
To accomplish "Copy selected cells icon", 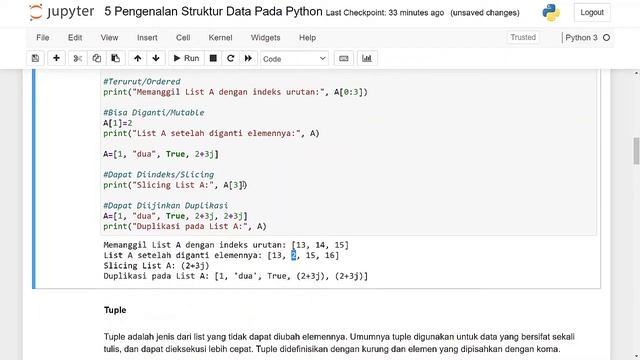I will point(96,58).
